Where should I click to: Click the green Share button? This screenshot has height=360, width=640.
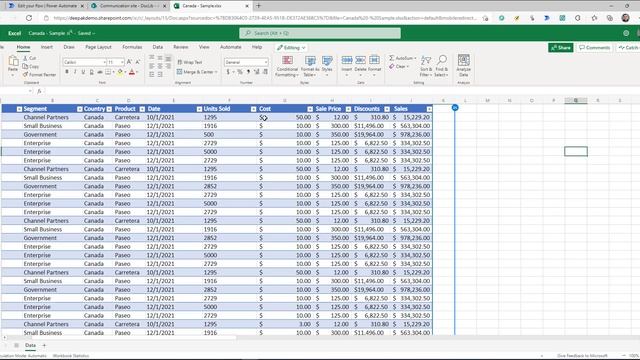click(561, 48)
